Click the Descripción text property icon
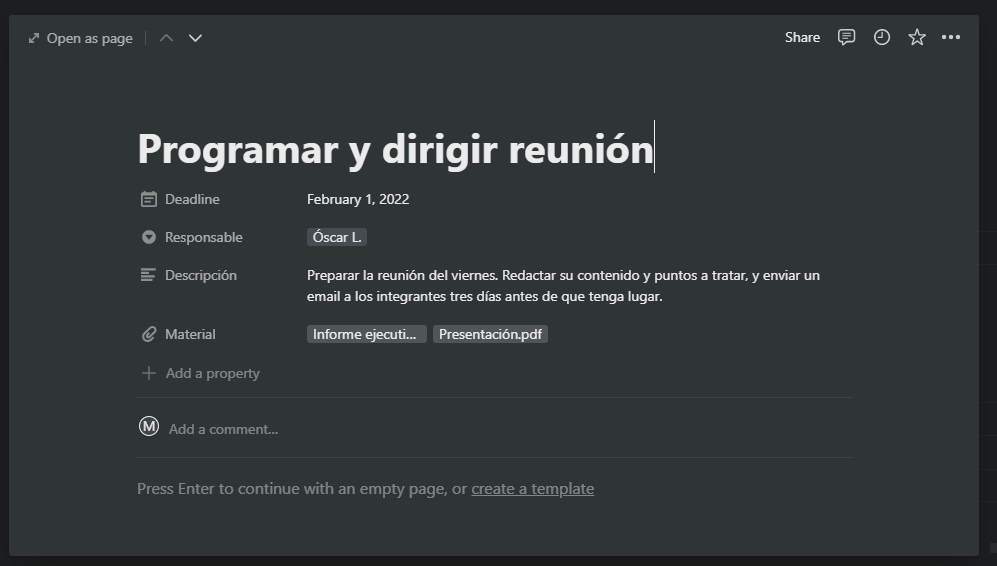The width and height of the screenshot is (997, 566). point(148,275)
